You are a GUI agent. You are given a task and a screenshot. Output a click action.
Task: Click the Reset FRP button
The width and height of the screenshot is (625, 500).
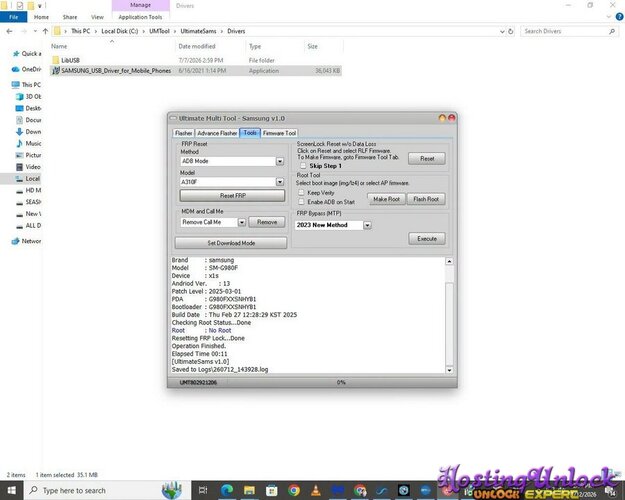(x=232, y=196)
